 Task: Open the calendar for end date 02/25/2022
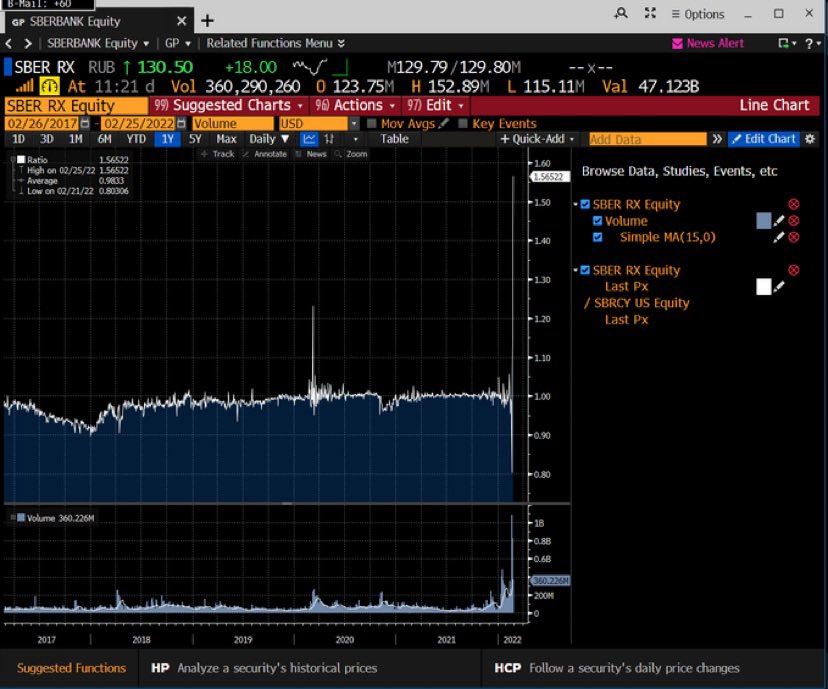tap(181, 124)
